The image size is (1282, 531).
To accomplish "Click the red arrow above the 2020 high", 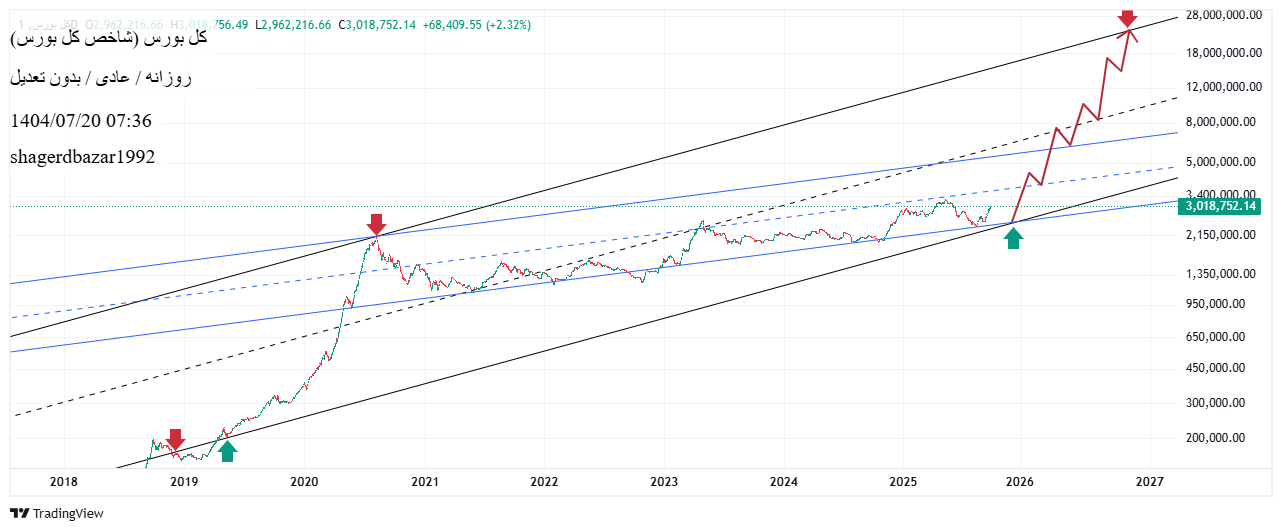I will 376,223.
